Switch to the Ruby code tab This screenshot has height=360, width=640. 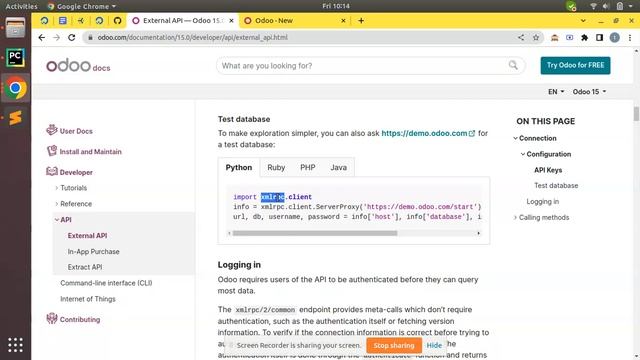(276, 167)
